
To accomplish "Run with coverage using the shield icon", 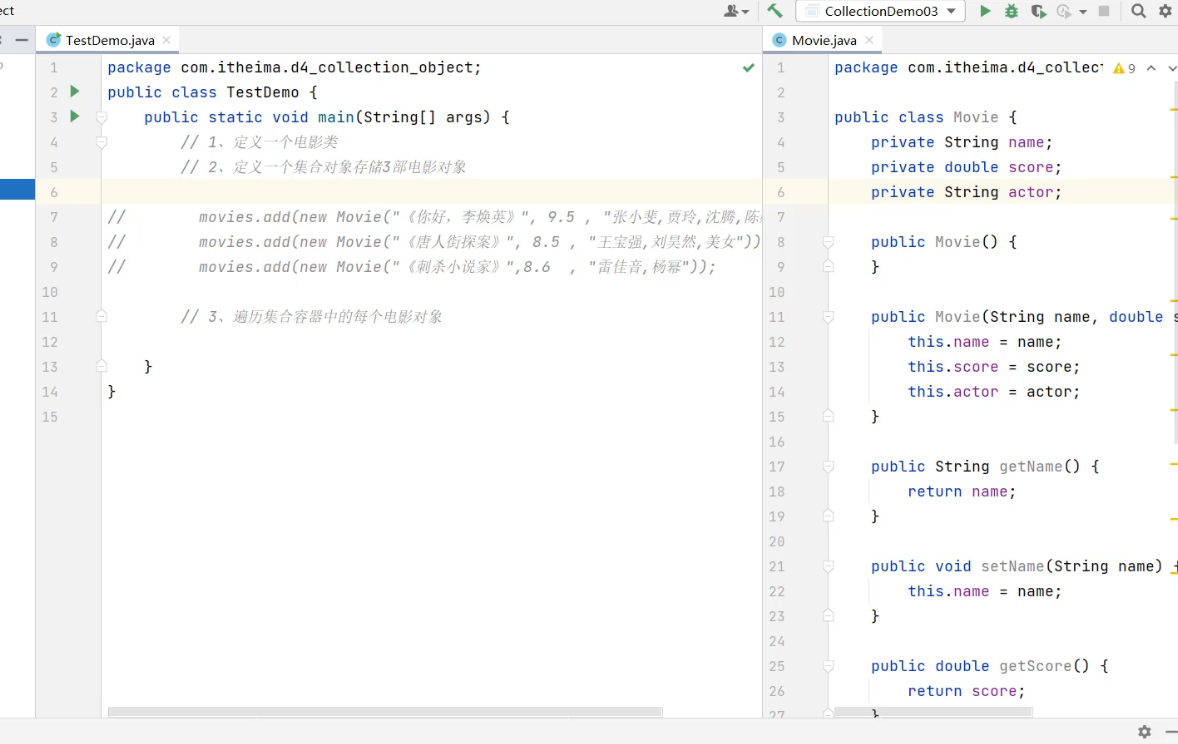I will click(x=1038, y=11).
